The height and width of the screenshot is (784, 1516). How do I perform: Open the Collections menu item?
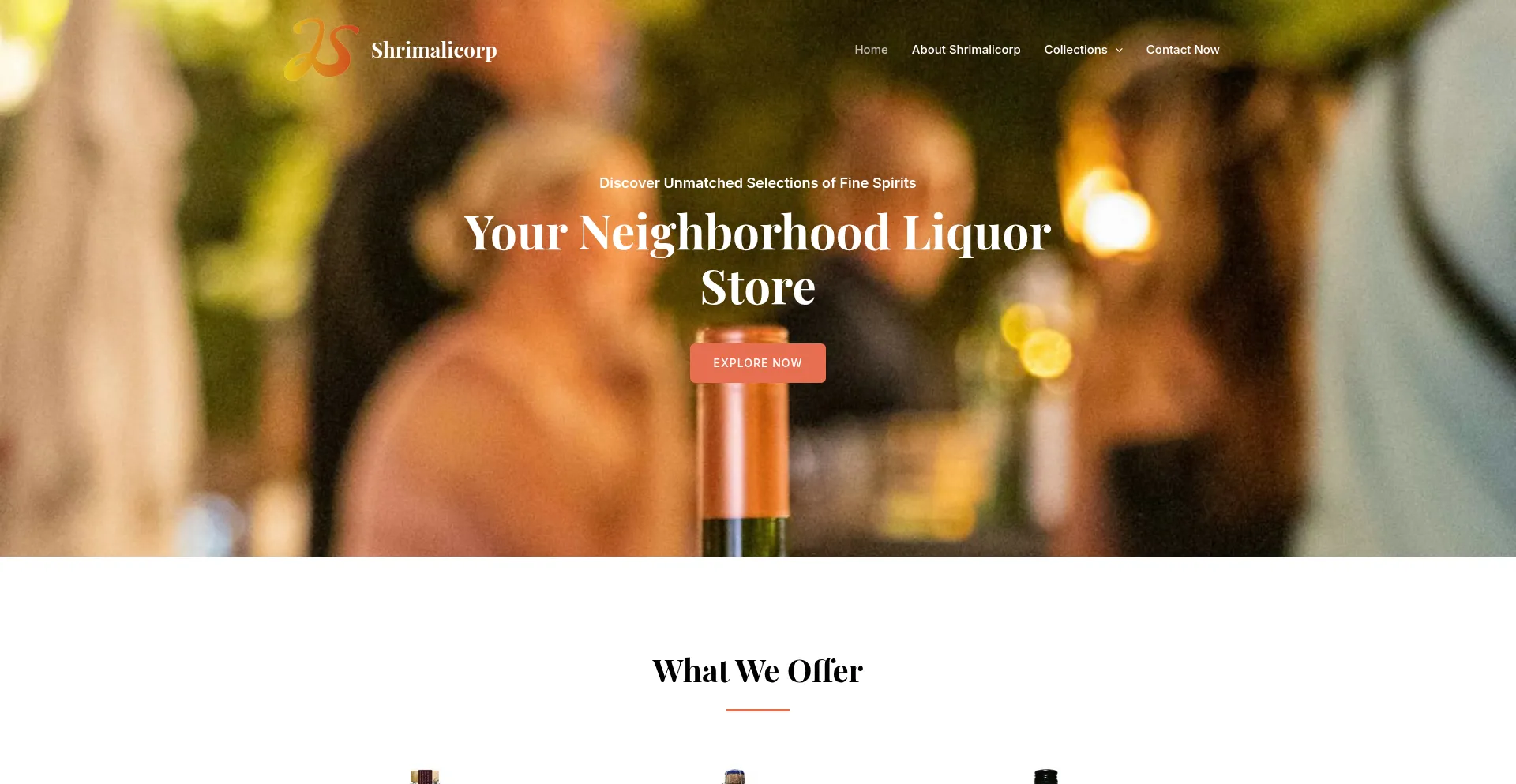tap(1075, 50)
